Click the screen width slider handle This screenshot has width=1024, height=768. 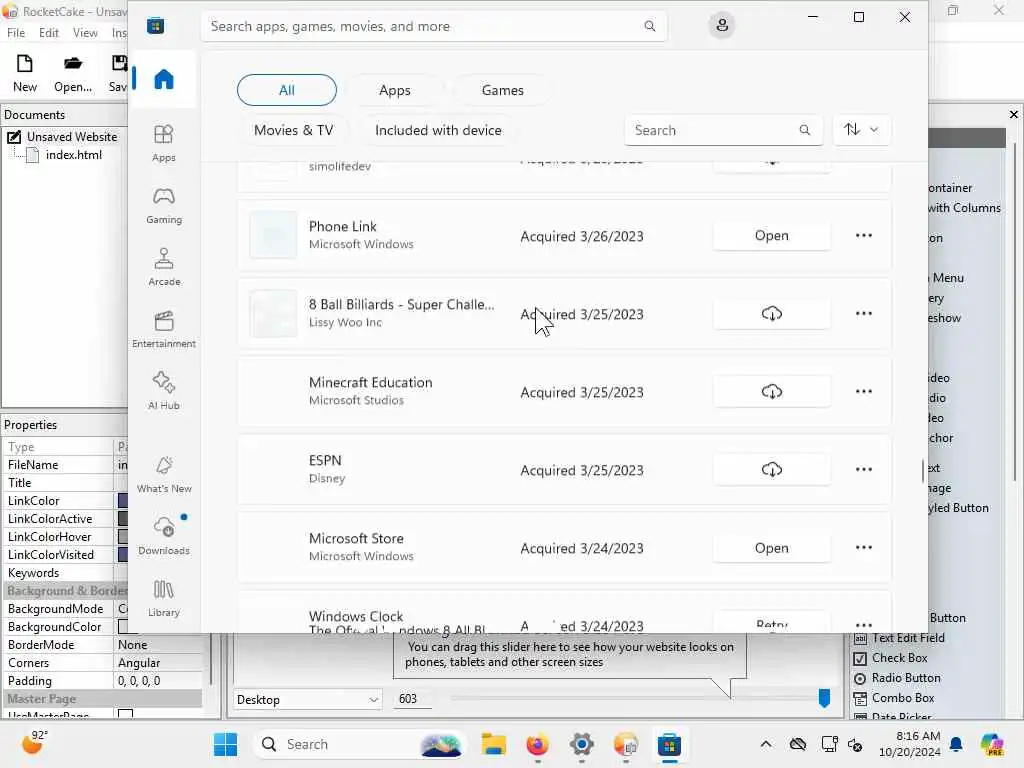(824, 698)
